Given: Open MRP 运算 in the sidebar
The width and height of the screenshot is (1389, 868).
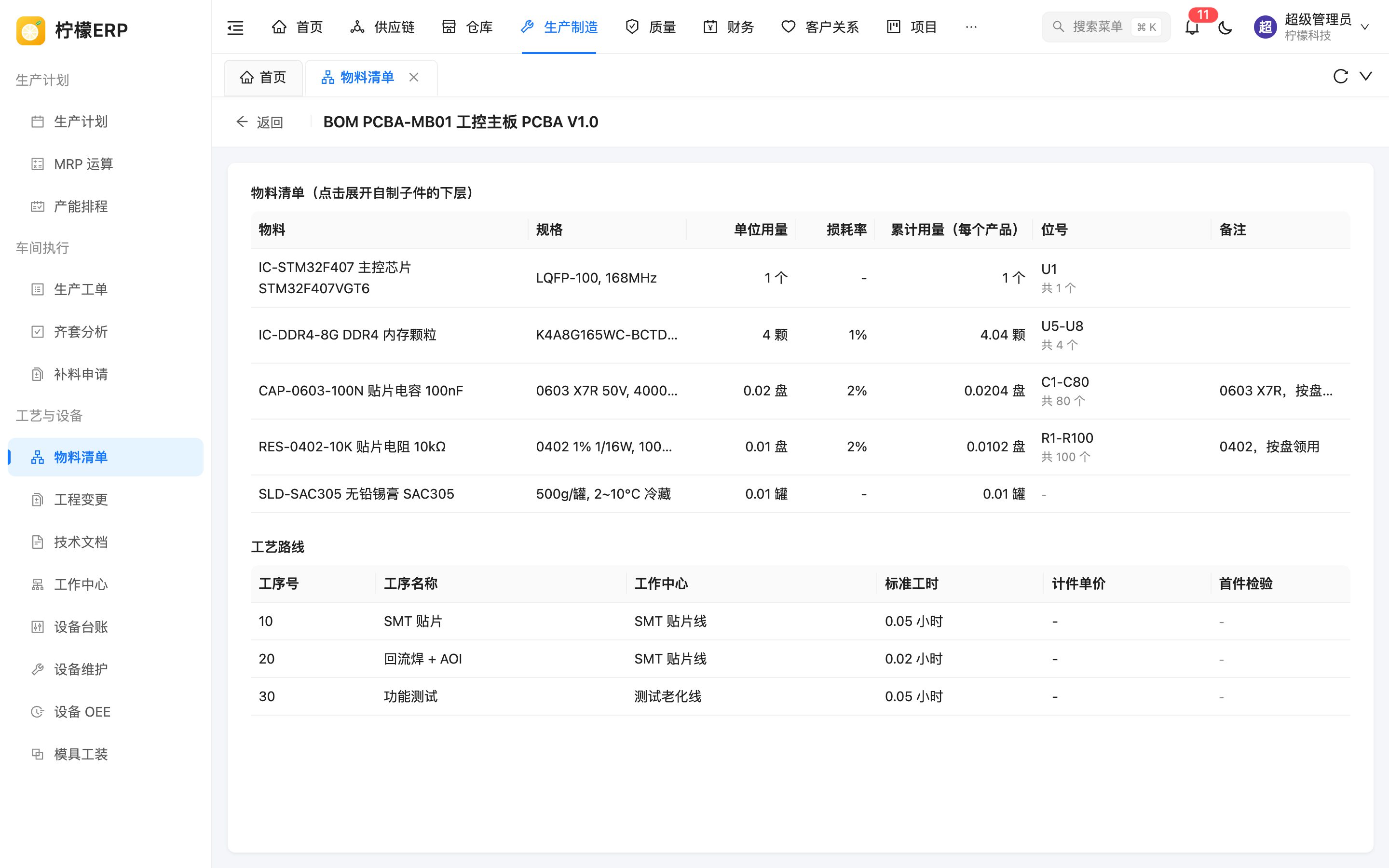Looking at the screenshot, I should point(106,164).
